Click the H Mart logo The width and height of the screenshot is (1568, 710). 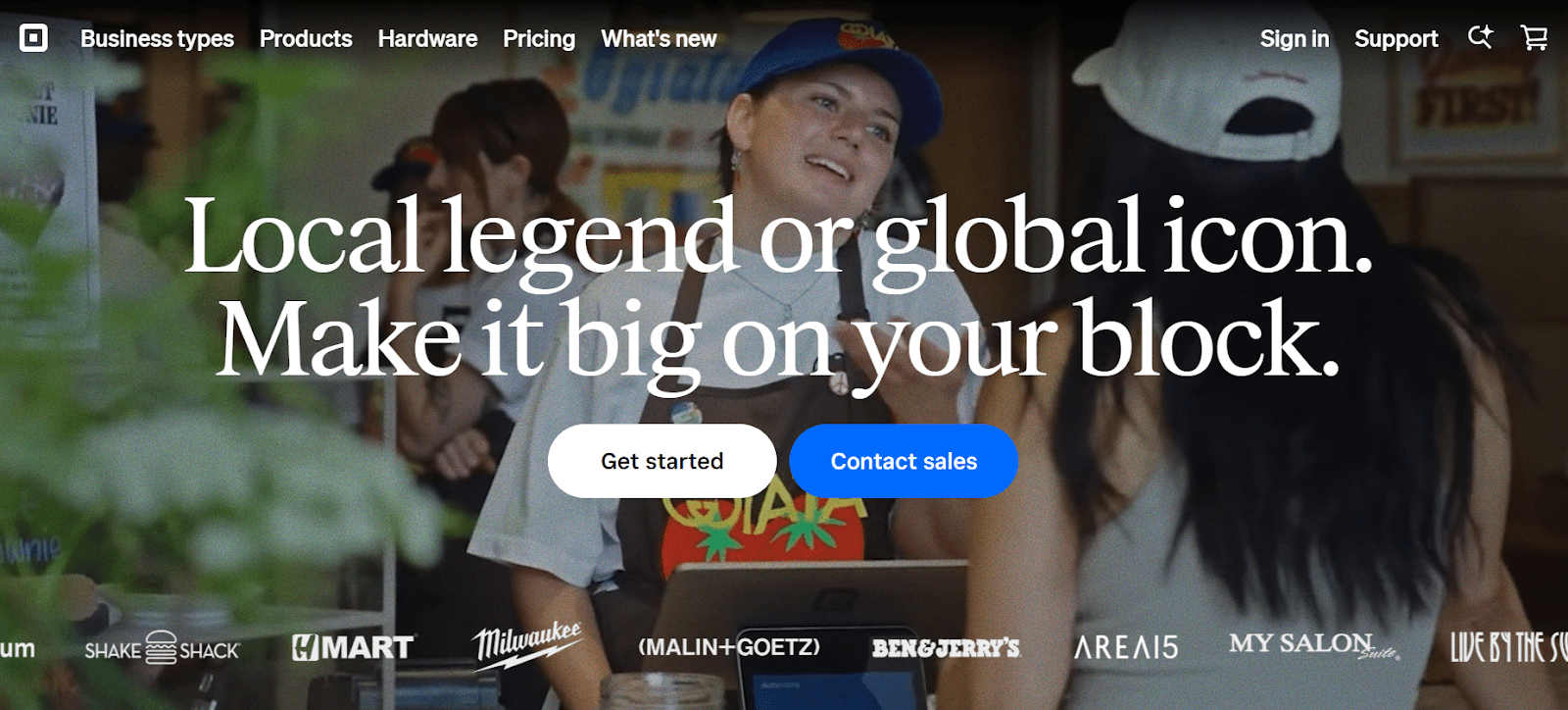click(353, 647)
